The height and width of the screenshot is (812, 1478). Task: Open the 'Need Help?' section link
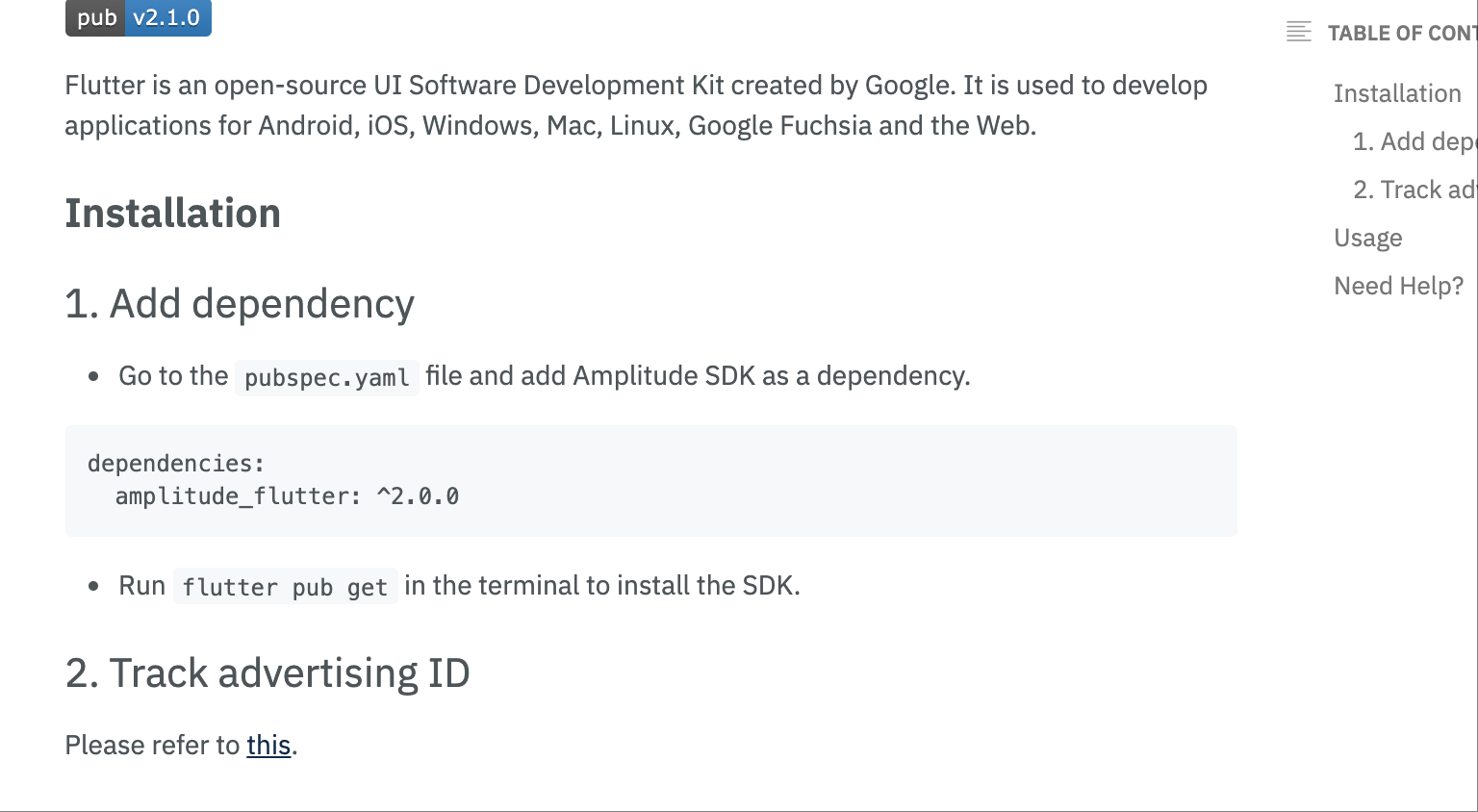pyautogui.click(x=1398, y=285)
